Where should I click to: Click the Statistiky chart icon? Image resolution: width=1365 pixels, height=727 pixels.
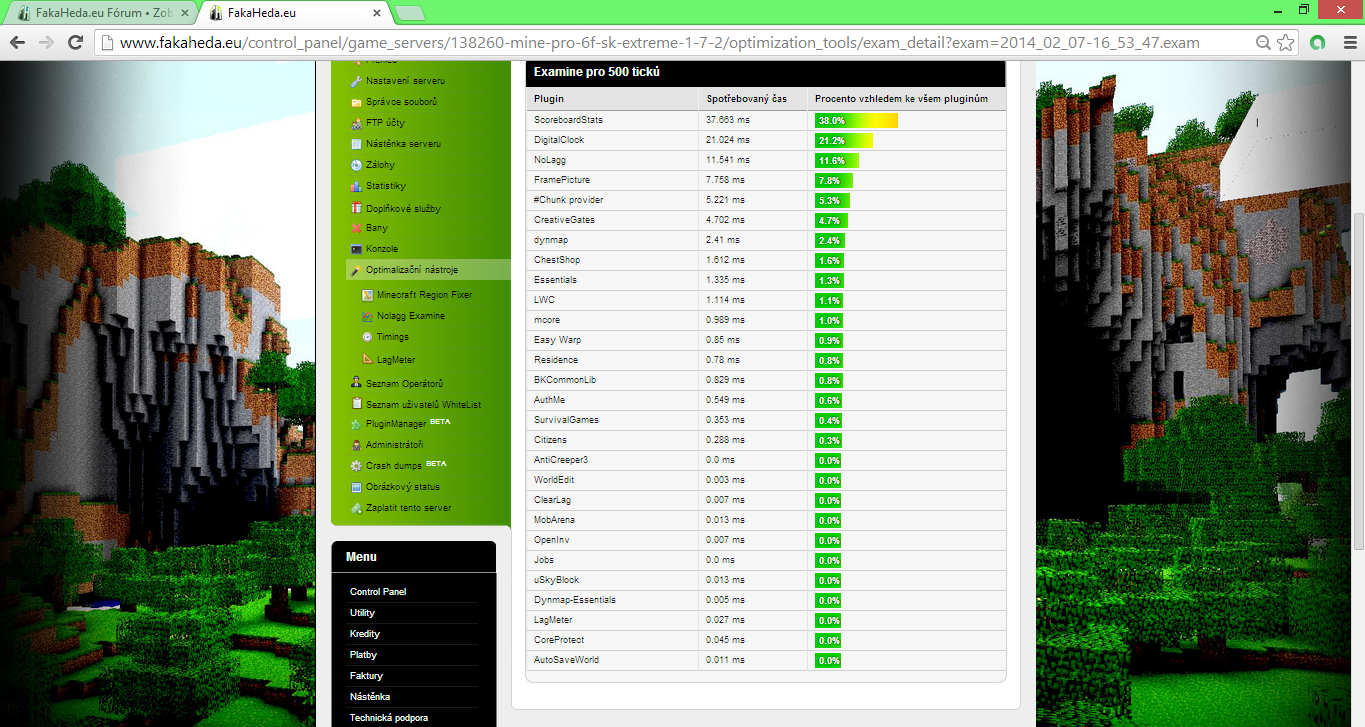(x=356, y=186)
